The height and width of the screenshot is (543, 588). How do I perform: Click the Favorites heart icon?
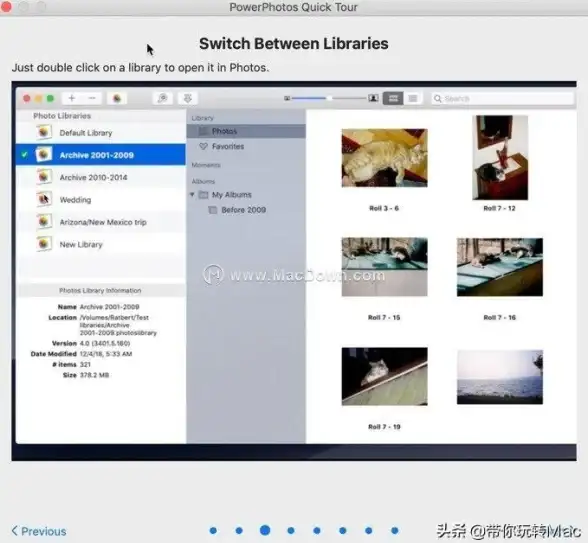tap(203, 146)
